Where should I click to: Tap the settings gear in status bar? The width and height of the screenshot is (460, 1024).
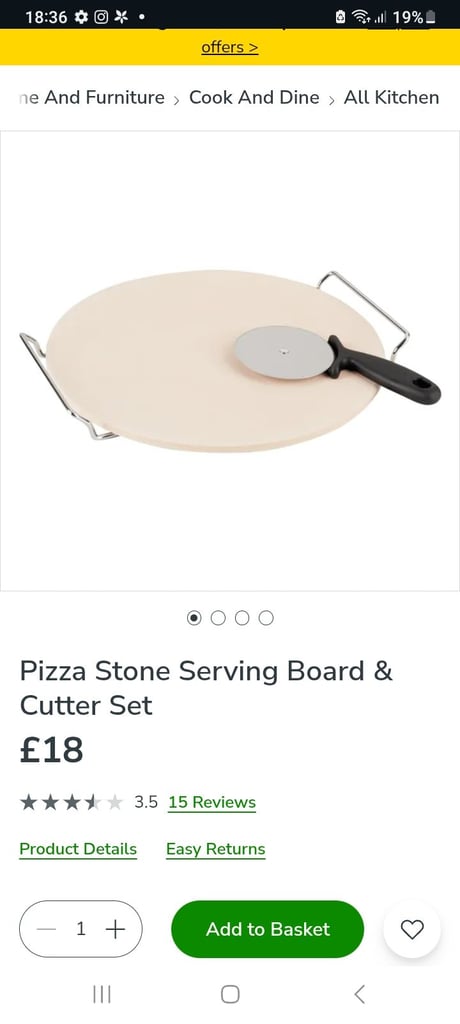pyautogui.click(x=81, y=17)
